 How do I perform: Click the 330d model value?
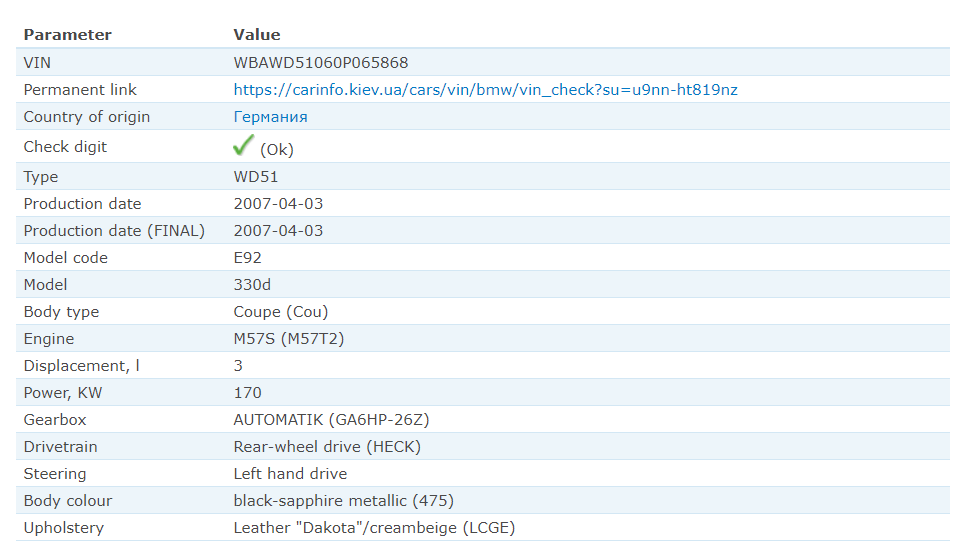(252, 285)
